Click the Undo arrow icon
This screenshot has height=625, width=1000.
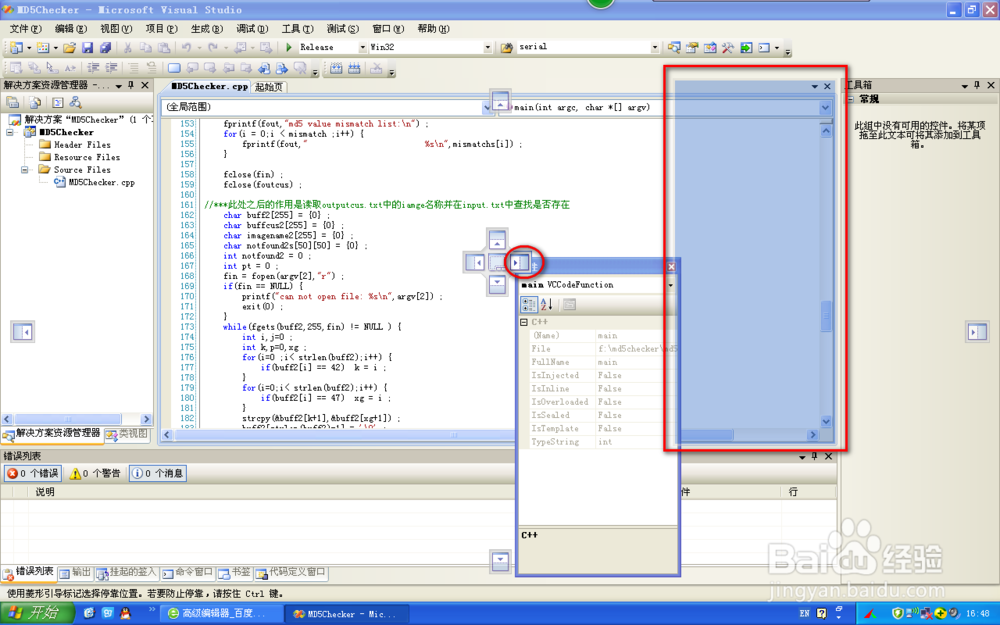coord(186,47)
